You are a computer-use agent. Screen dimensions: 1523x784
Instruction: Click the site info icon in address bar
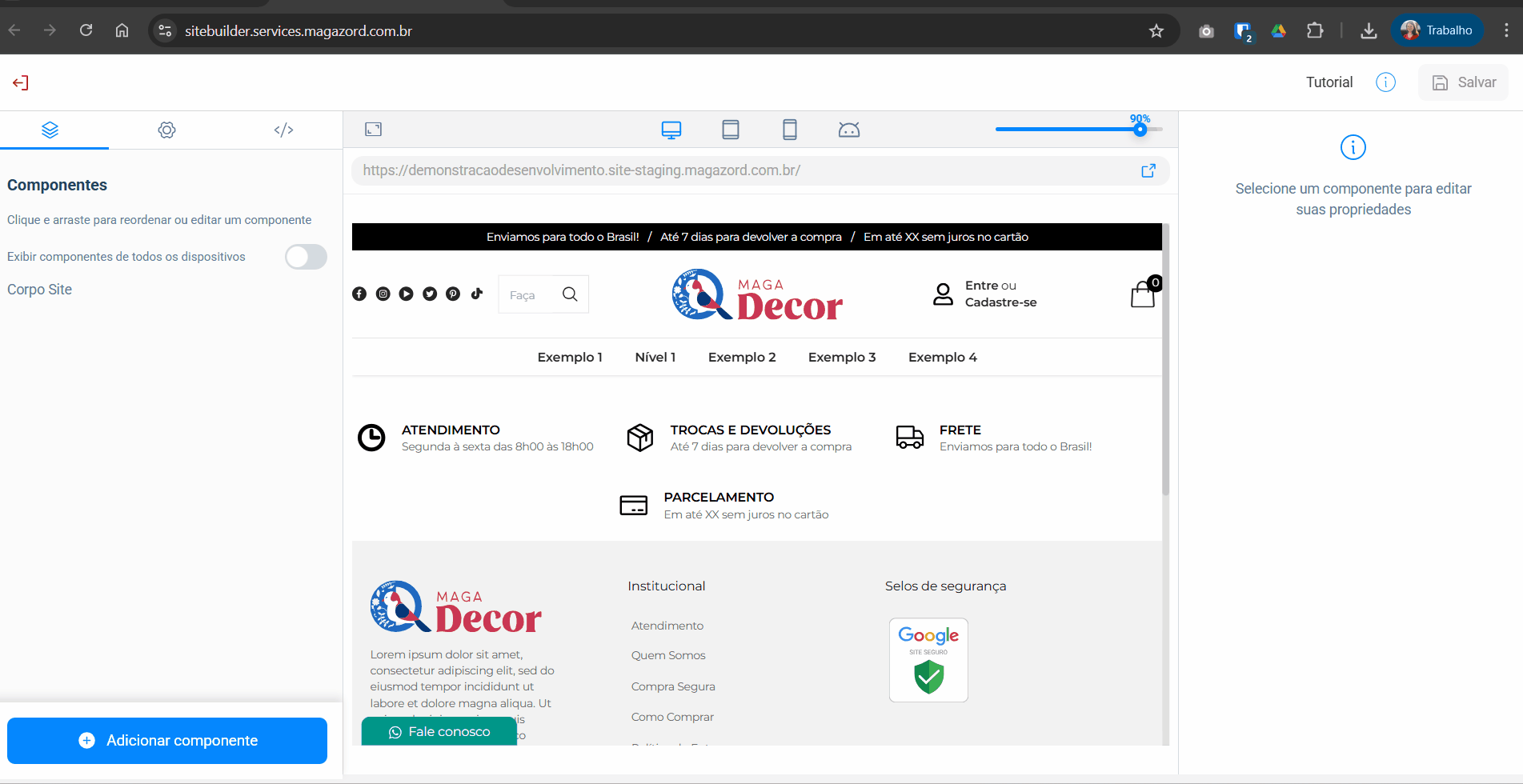[x=165, y=30]
